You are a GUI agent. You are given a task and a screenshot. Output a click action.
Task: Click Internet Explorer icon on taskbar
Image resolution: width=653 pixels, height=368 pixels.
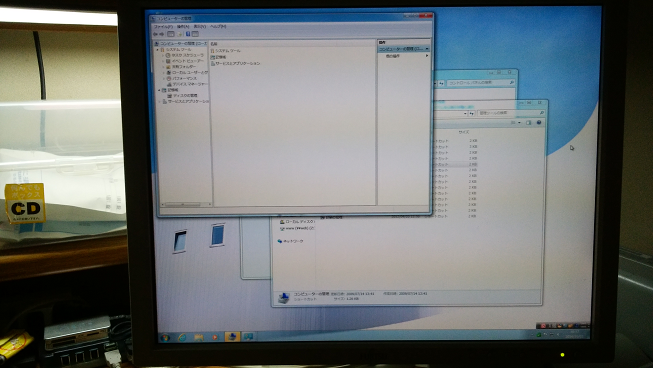pyautogui.click(x=182, y=337)
